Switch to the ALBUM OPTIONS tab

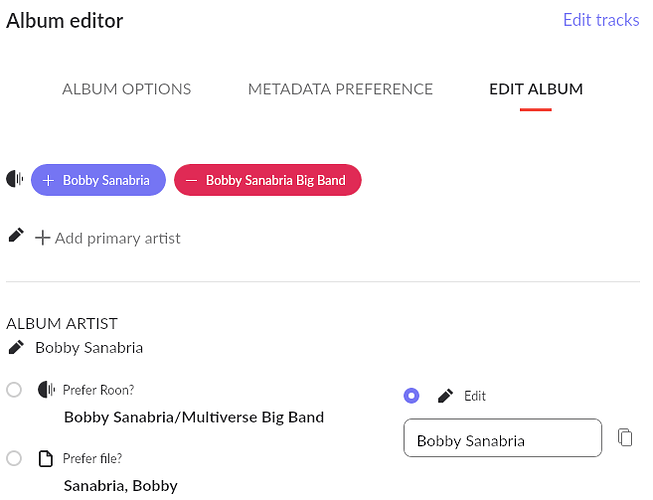click(126, 89)
